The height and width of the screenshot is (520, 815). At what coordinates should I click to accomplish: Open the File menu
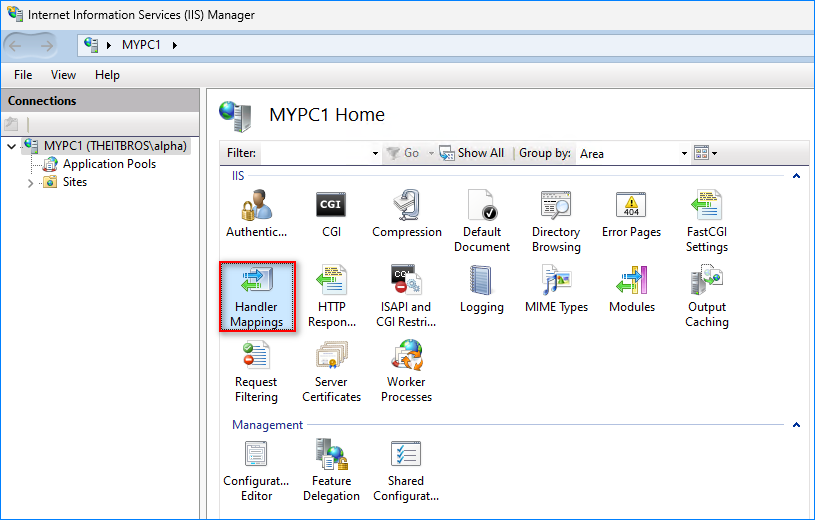(23, 75)
